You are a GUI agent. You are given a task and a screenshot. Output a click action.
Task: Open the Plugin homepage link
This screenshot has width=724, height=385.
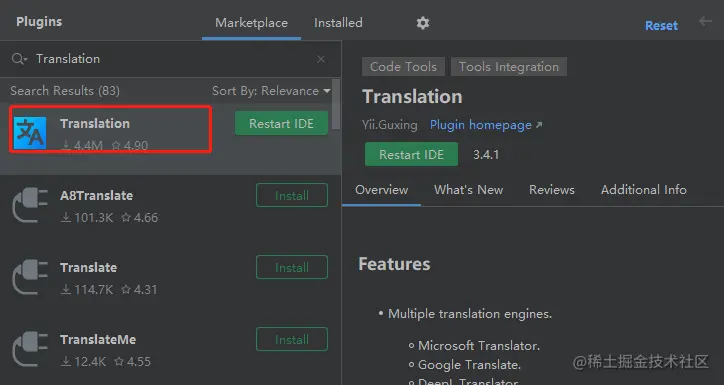tap(486, 125)
